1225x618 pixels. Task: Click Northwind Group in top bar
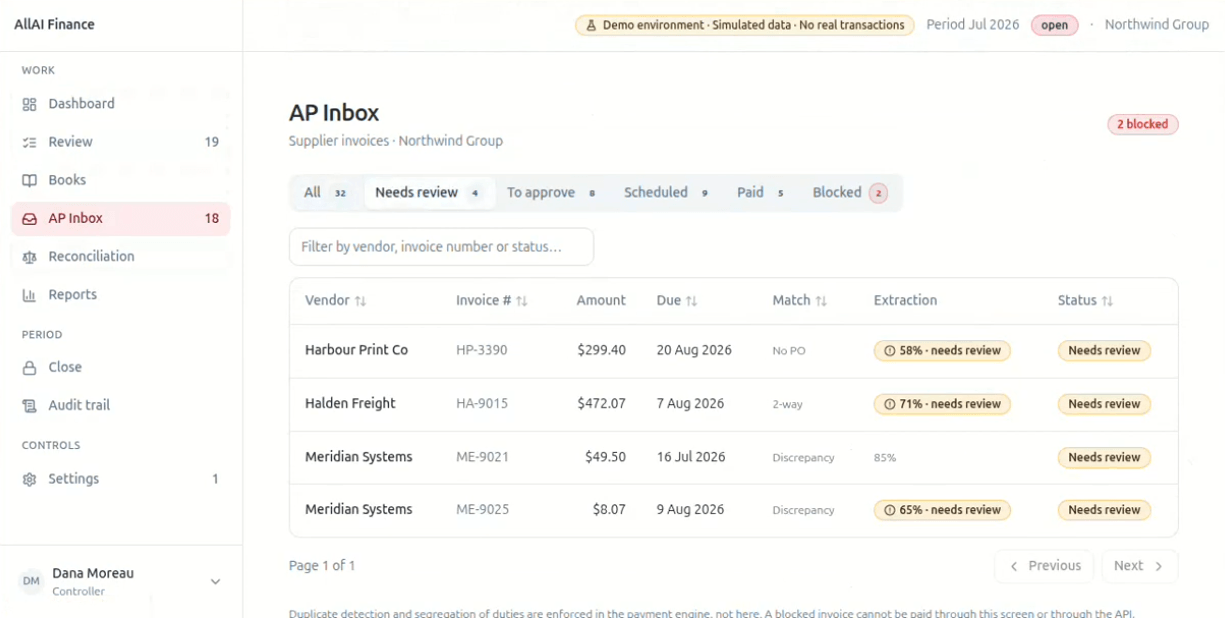(1157, 25)
